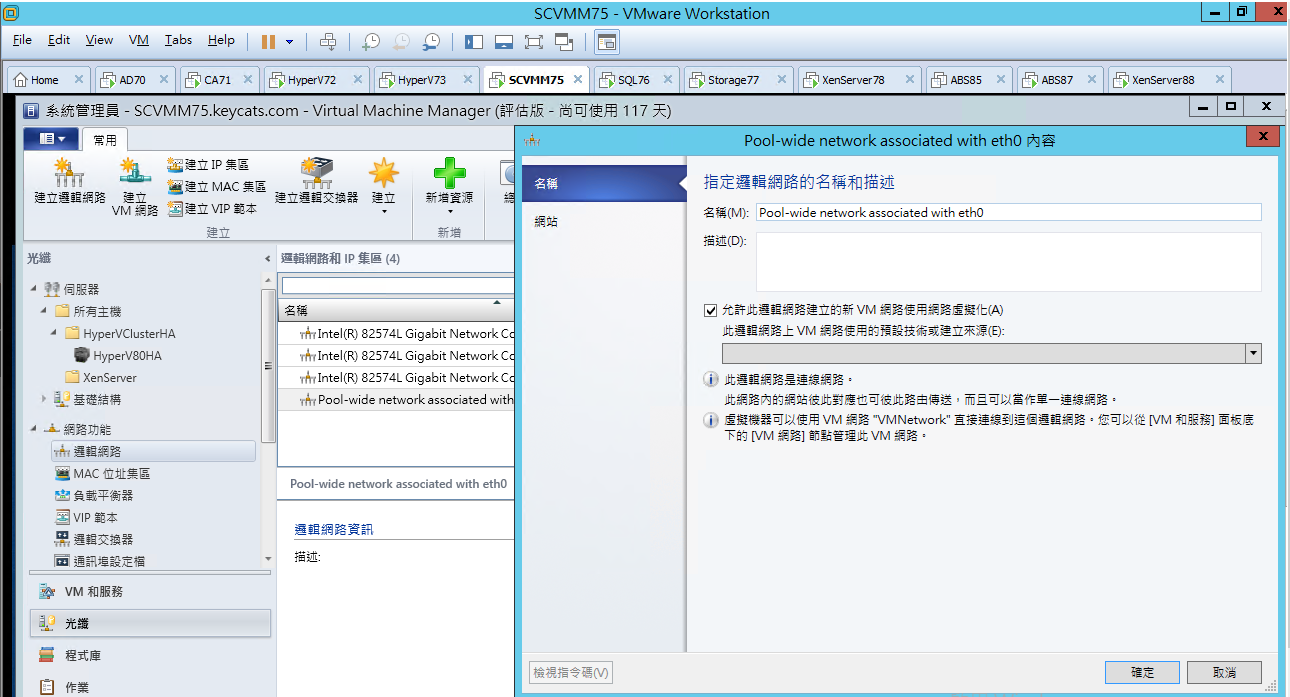Collapse the HyperVClusterHA tree node
This screenshot has width=1290, height=697.
coord(55,333)
